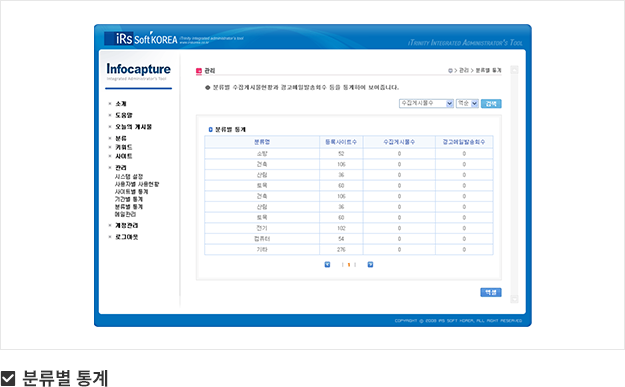Viewport: 625px width, 387px height.
Task: Click the iRS Soft KOREA logo
Action: click(141, 39)
